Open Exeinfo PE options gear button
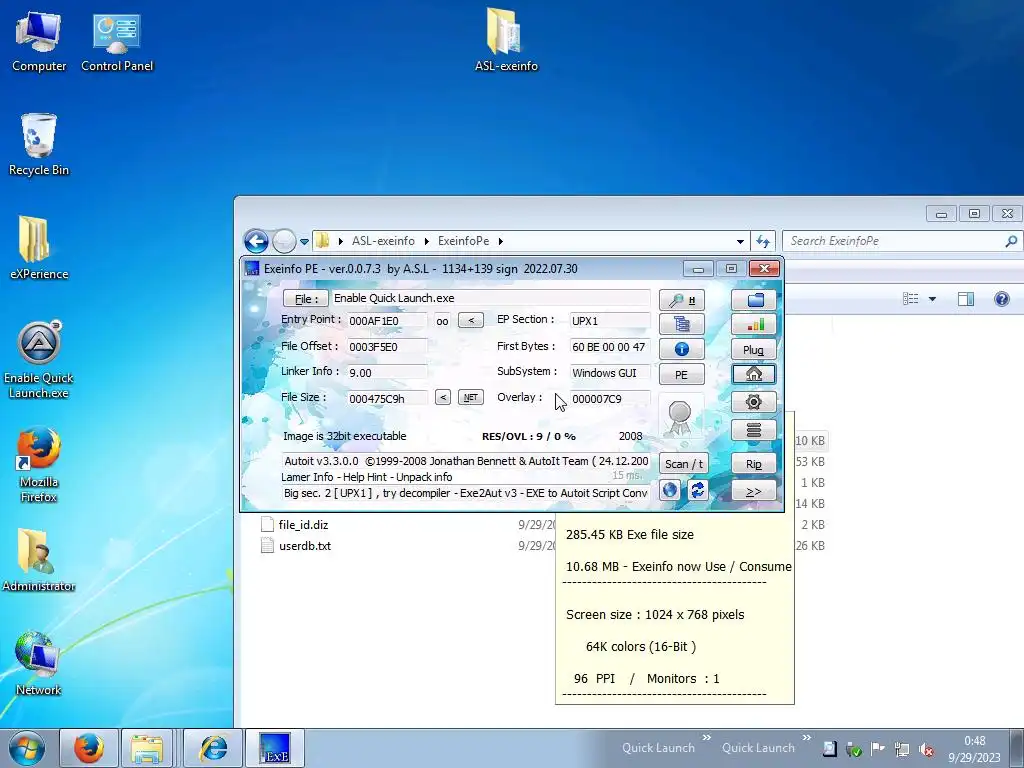 [x=754, y=402]
